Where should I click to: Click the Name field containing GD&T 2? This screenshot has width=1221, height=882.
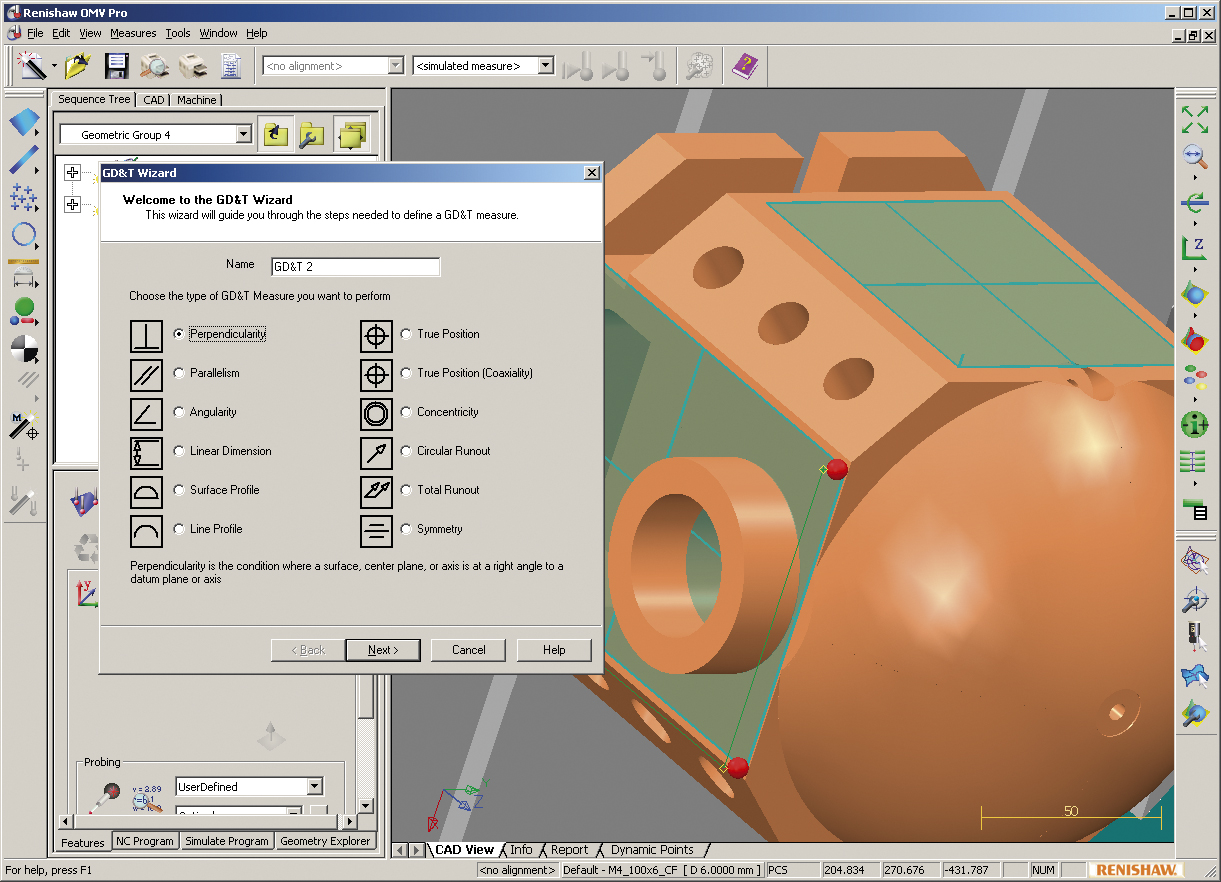pyautogui.click(x=355, y=267)
